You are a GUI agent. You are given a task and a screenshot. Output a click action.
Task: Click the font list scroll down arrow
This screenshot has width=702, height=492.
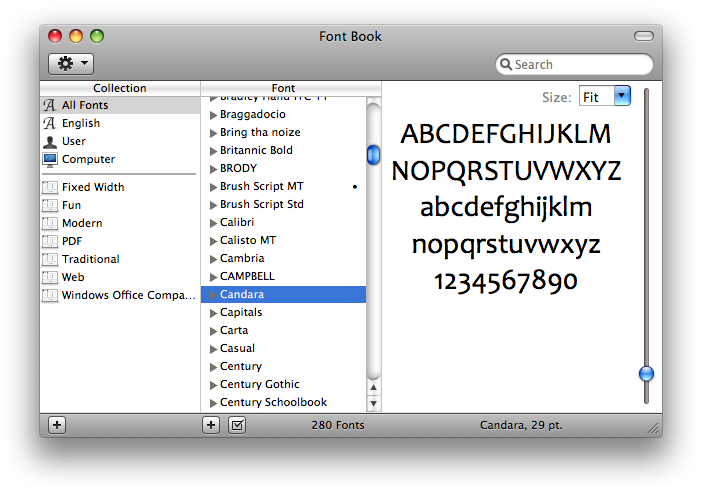[373, 403]
